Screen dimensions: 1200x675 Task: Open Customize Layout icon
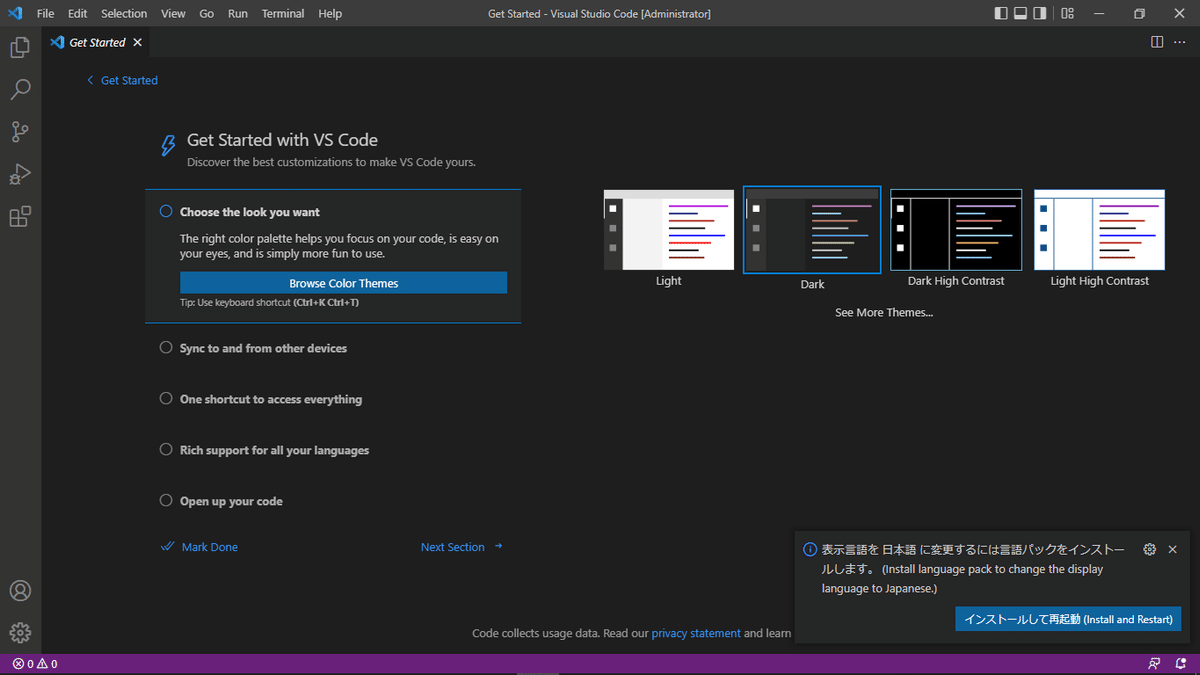point(1068,13)
